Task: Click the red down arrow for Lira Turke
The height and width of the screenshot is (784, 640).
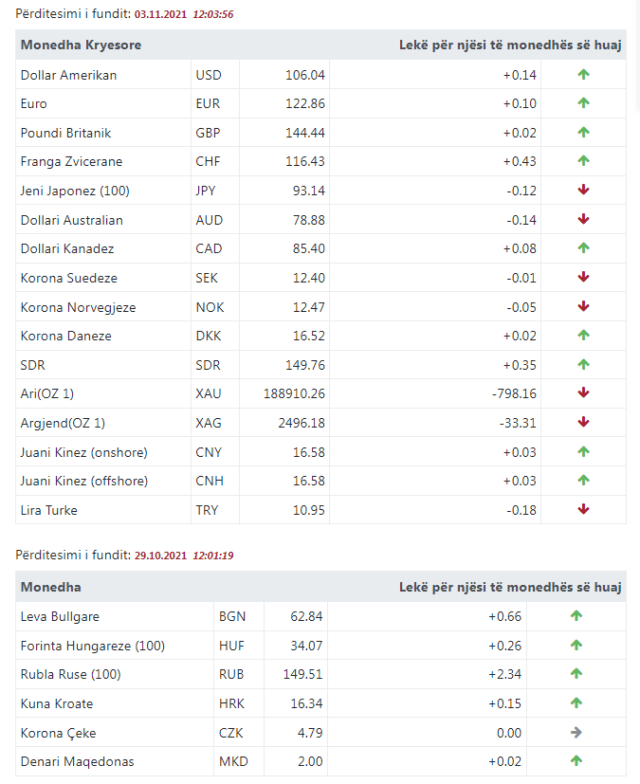Action: [x=584, y=509]
